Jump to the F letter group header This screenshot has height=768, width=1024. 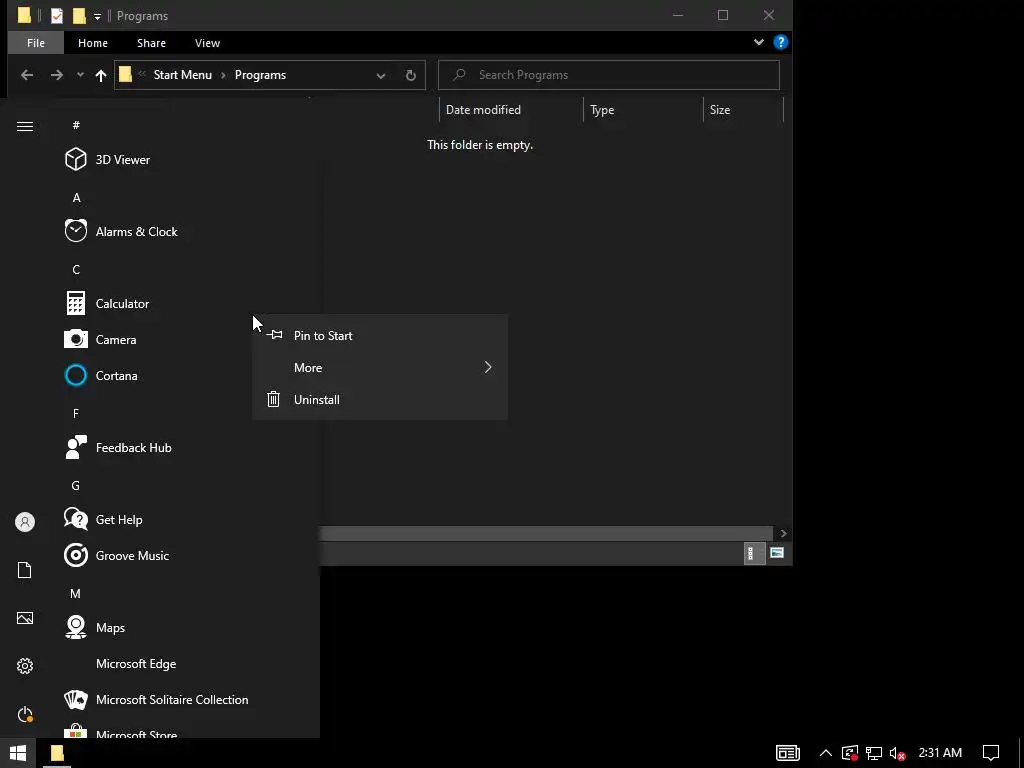[x=76, y=413]
